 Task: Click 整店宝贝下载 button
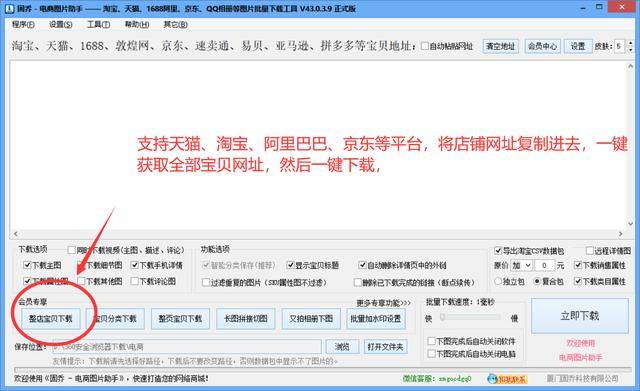tap(51, 318)
